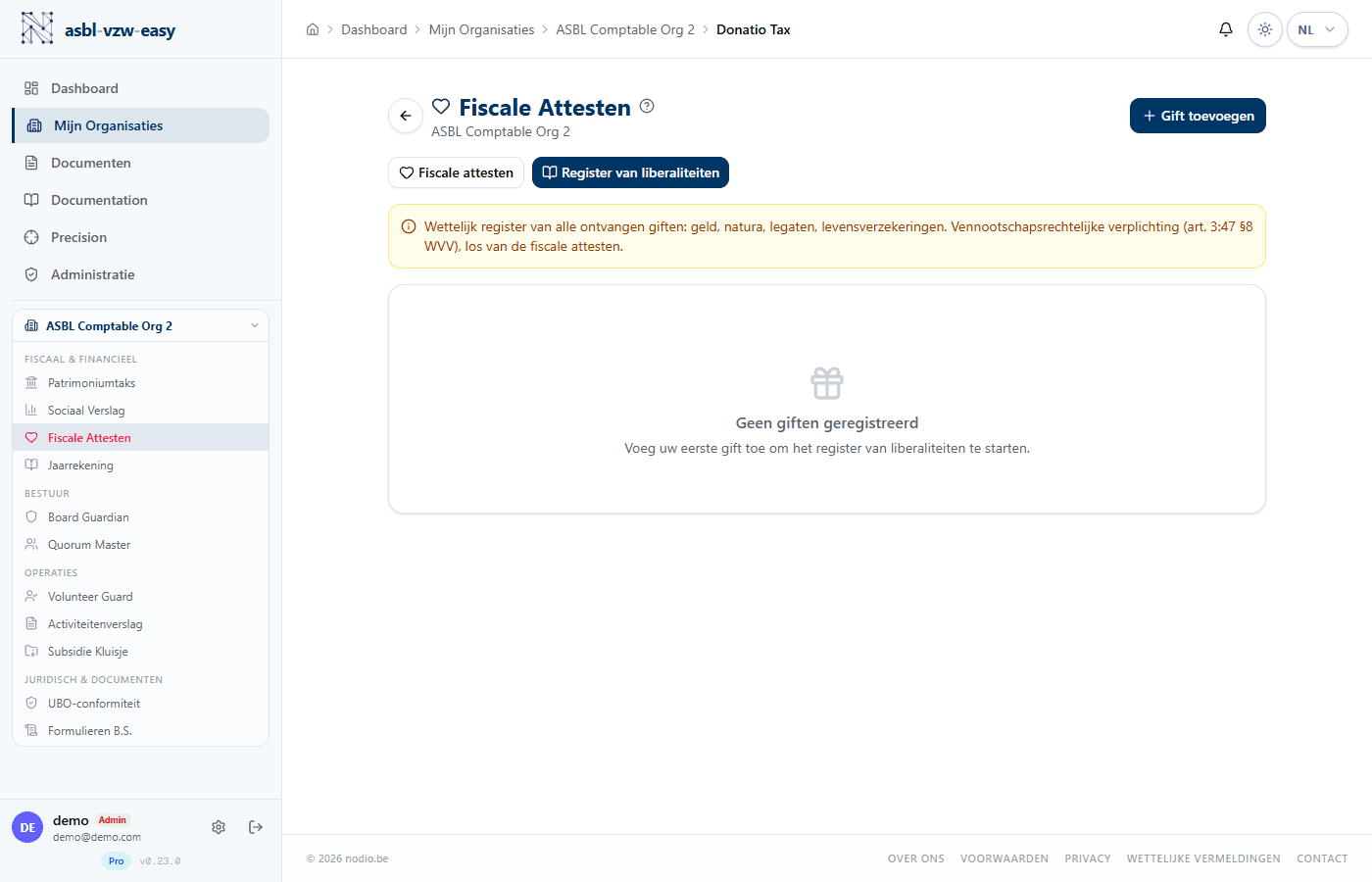
Task: Click the gift box empty-state icon
Action: (827, 383)
